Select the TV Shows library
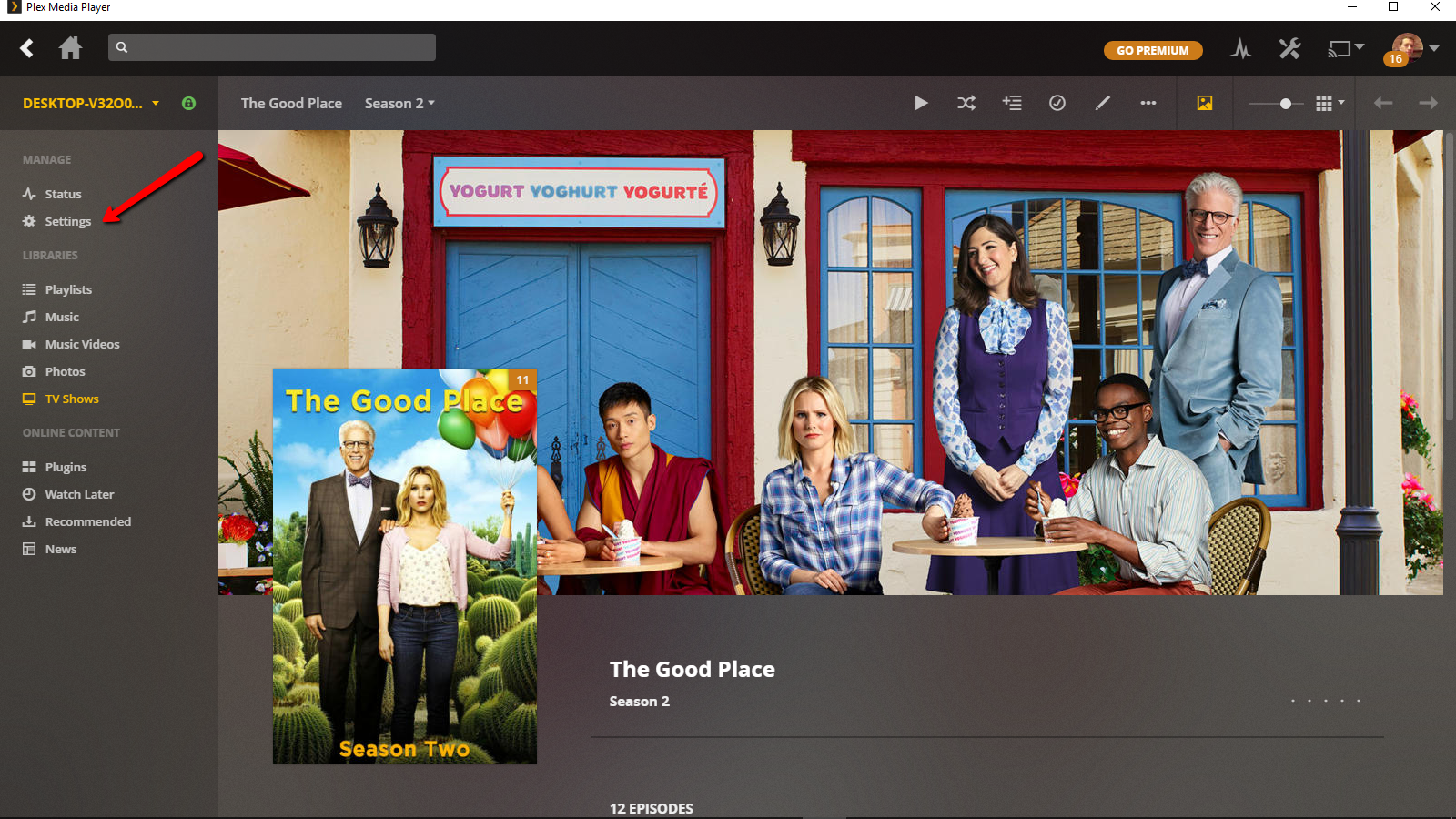 72,399
